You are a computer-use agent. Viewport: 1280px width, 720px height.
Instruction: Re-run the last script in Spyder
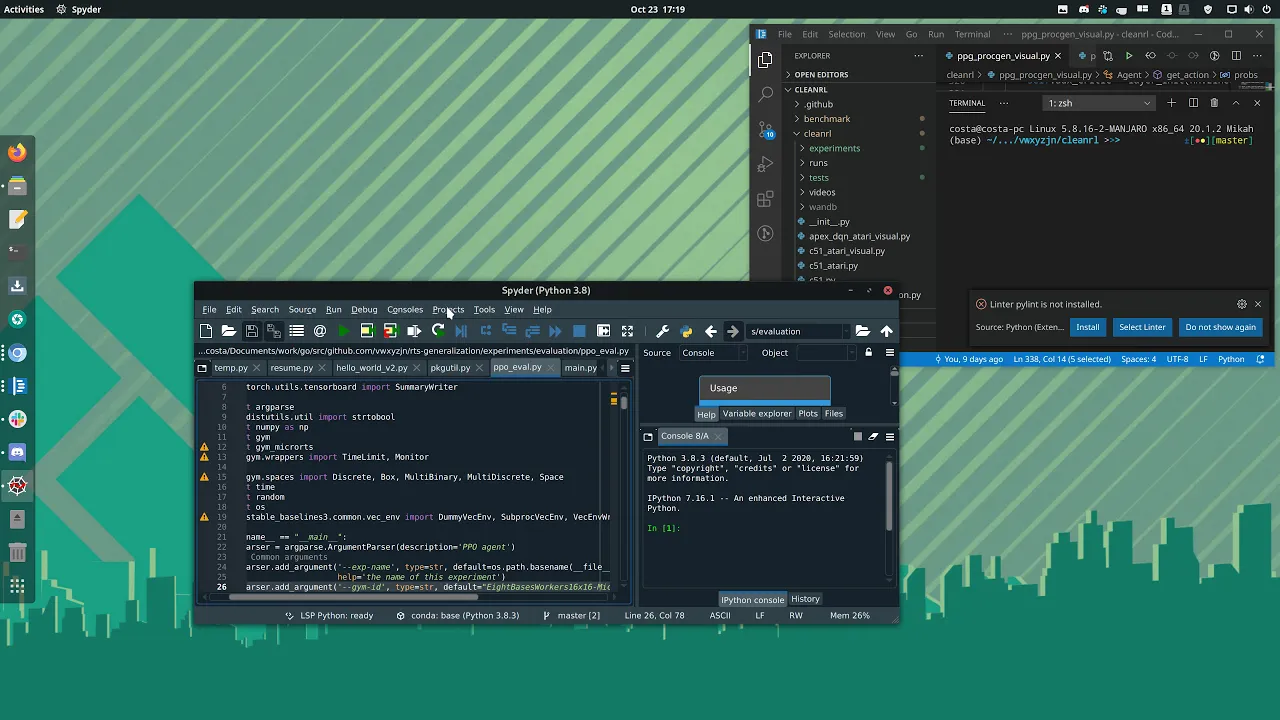click(x=438, y=331)
